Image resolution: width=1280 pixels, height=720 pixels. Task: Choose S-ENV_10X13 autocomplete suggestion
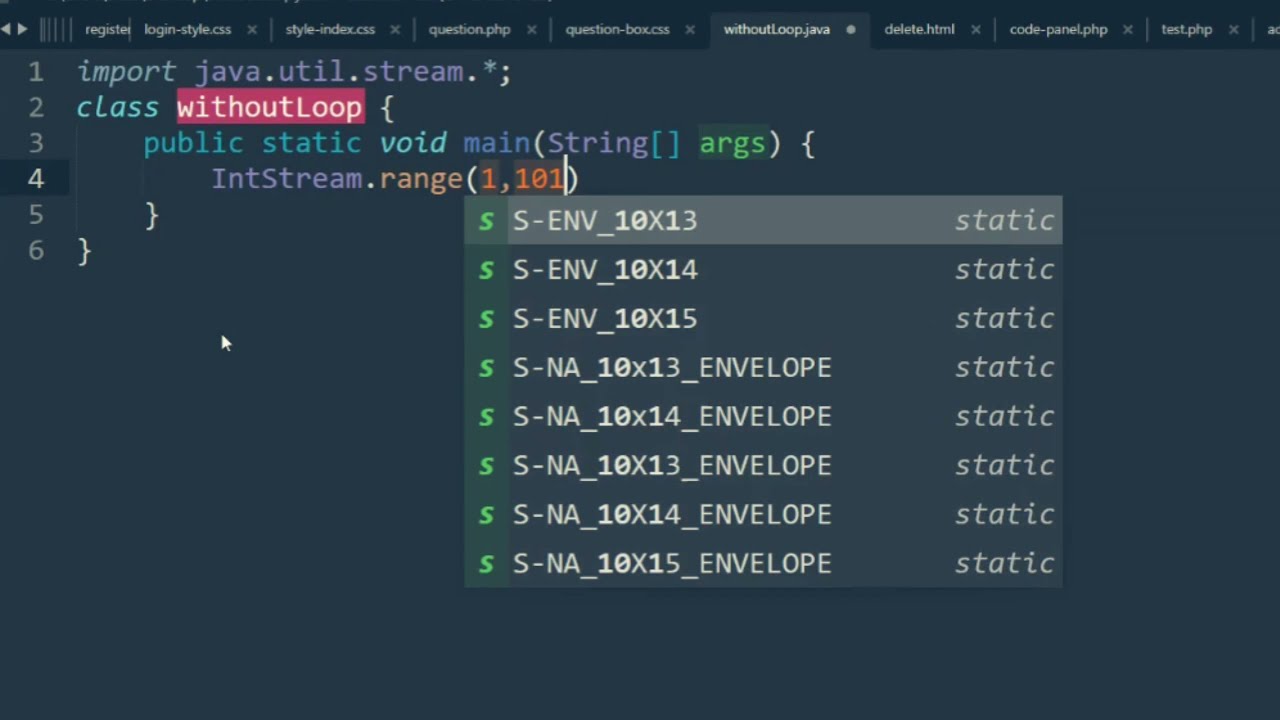763,220
